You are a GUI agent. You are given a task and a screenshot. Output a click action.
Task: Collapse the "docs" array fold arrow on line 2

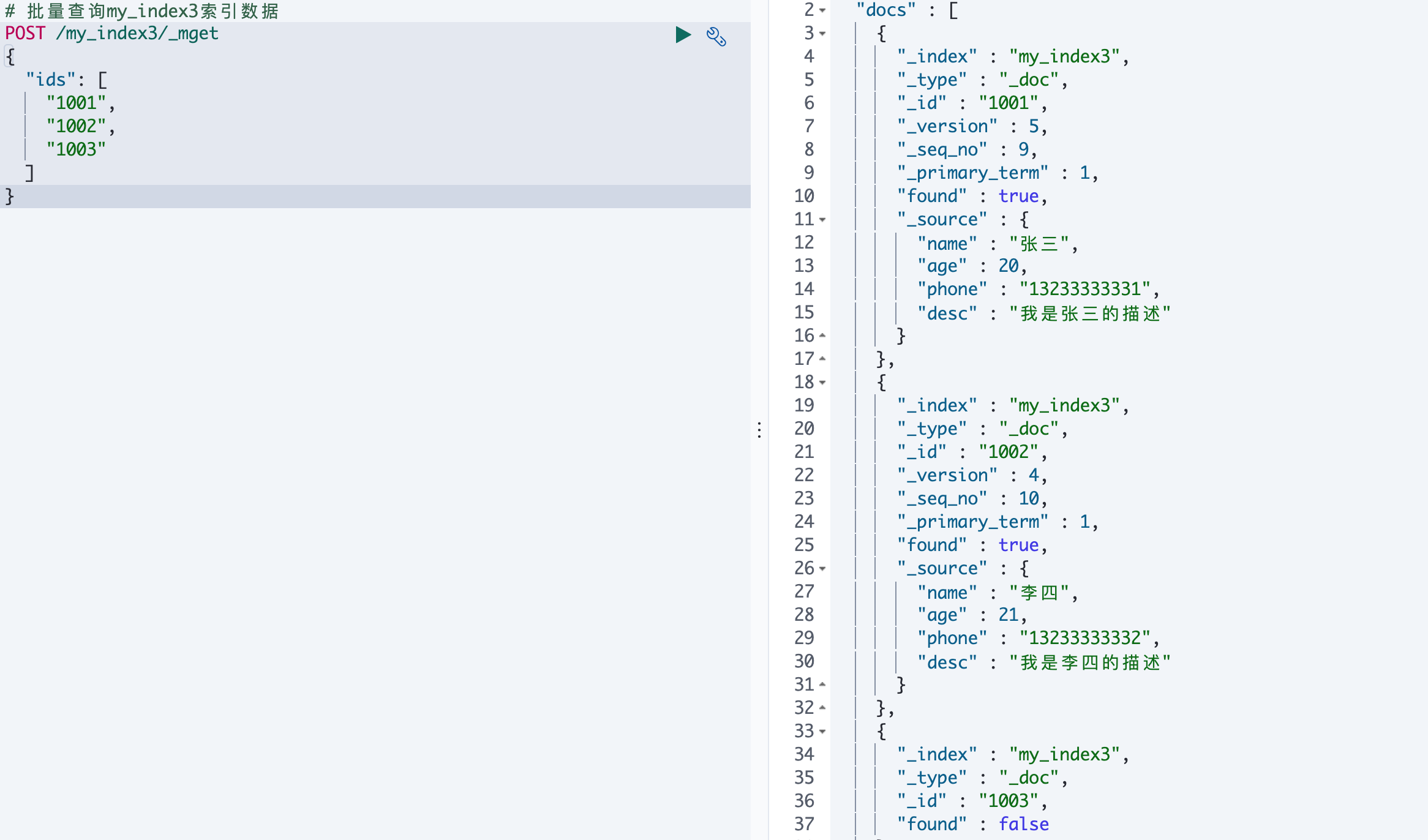click(x=822, y=10)
